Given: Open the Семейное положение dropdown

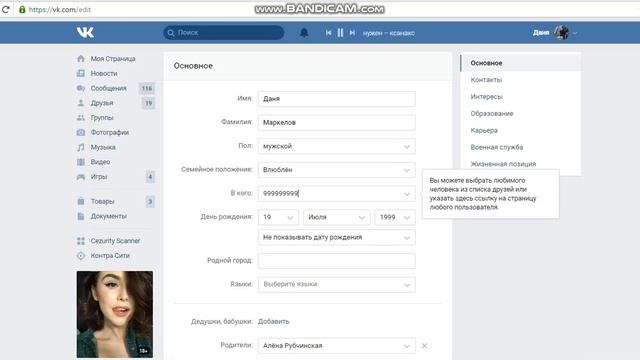Looking at the screenshot, I should click(337, 170).
